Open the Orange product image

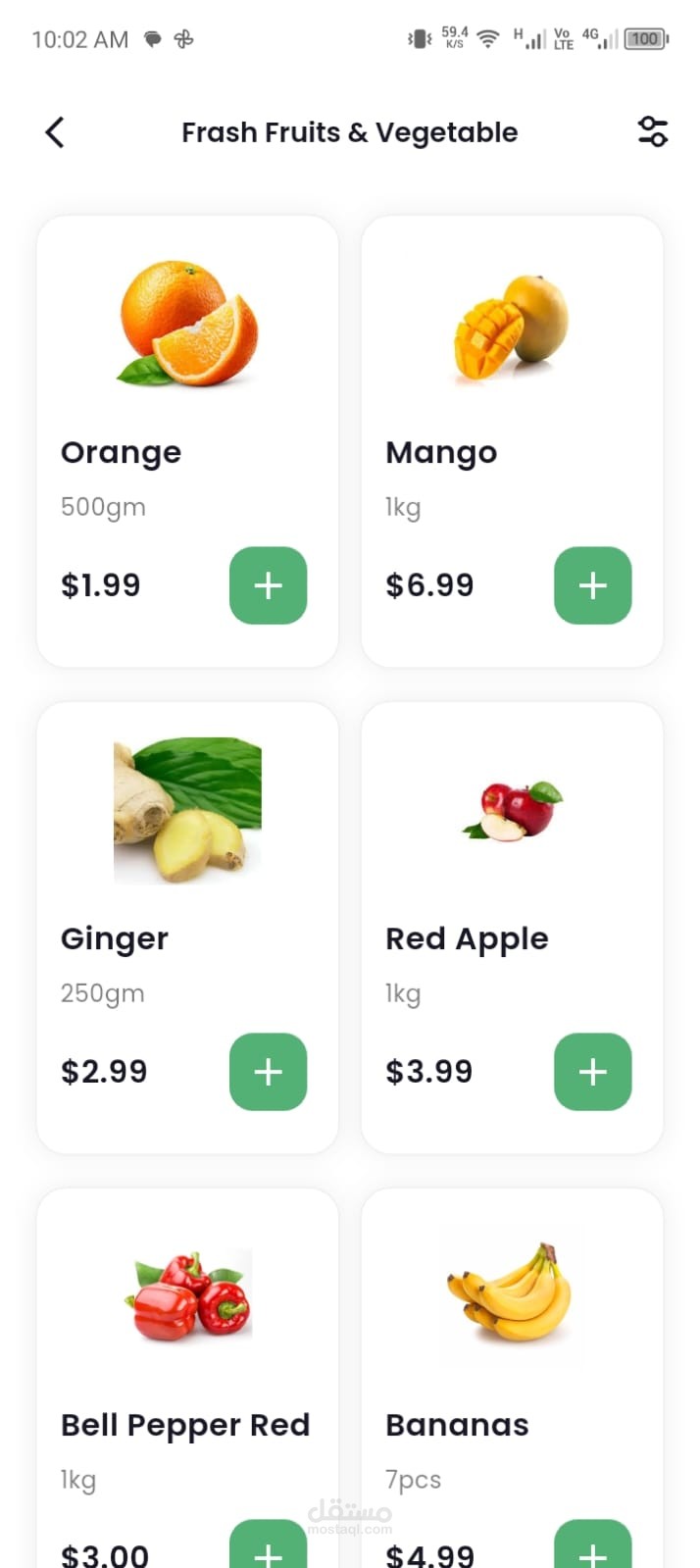[x=187, y=324]
